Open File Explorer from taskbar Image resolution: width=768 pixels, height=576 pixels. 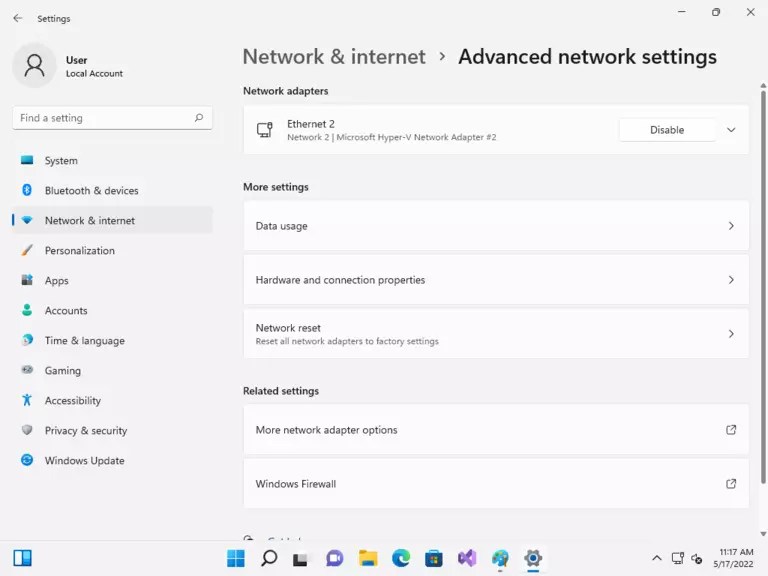point(368,558)
